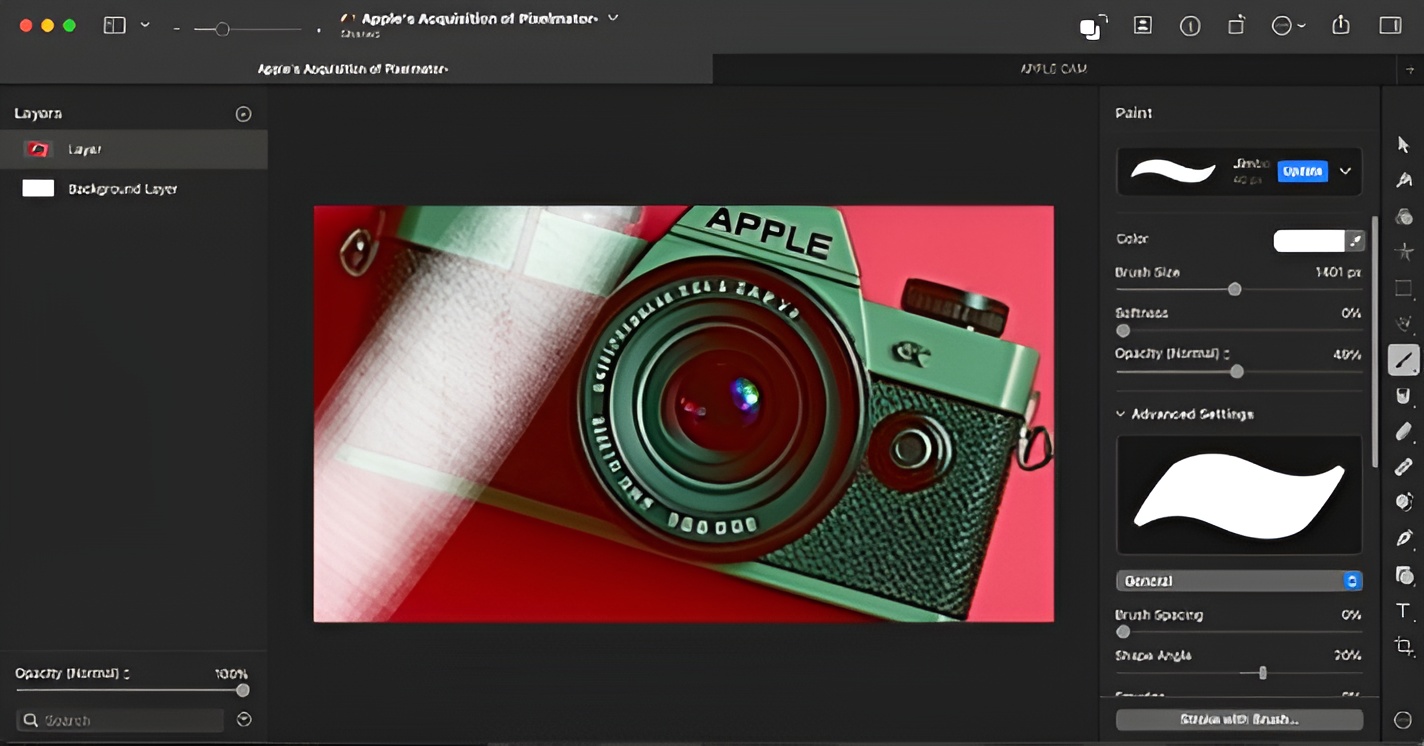Screen dimensions: 1424x746
Task: Select the Paint brush tool in toolbar
Action: point(1403,360)
